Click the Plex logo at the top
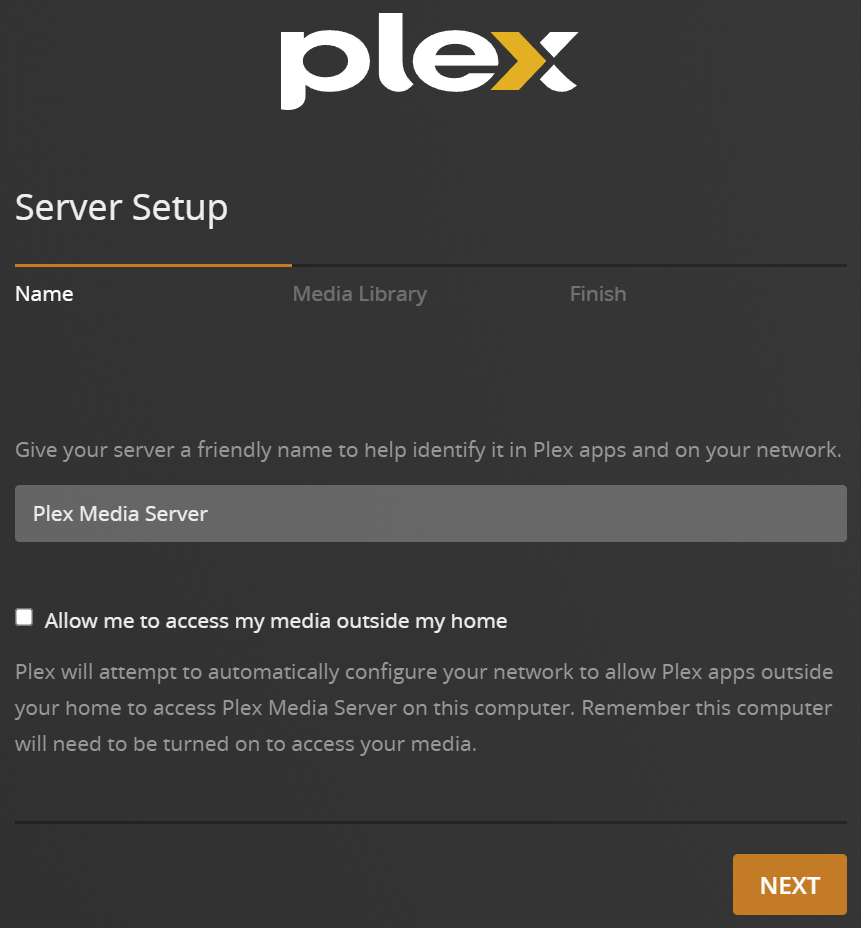This screenshot has width=861, height=928. coord(428,62)
